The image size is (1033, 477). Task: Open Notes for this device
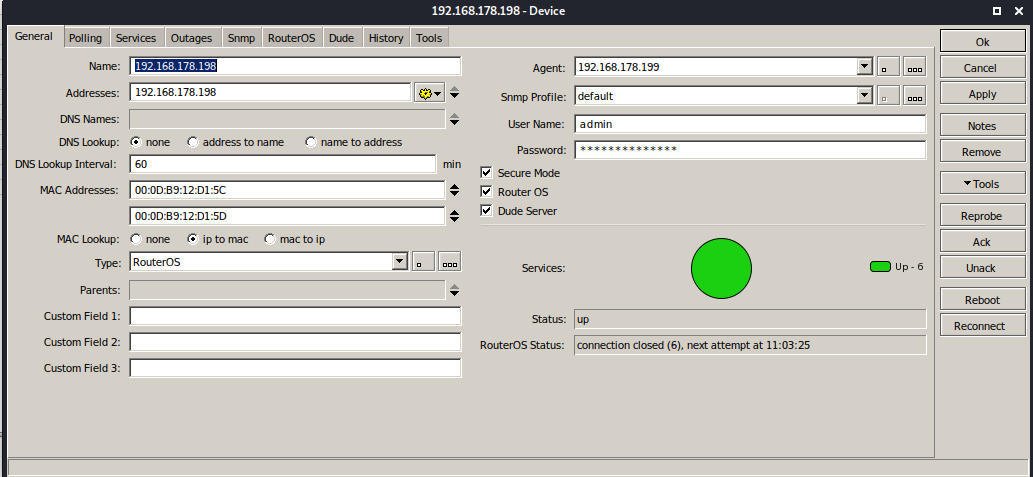pos(981,126)
